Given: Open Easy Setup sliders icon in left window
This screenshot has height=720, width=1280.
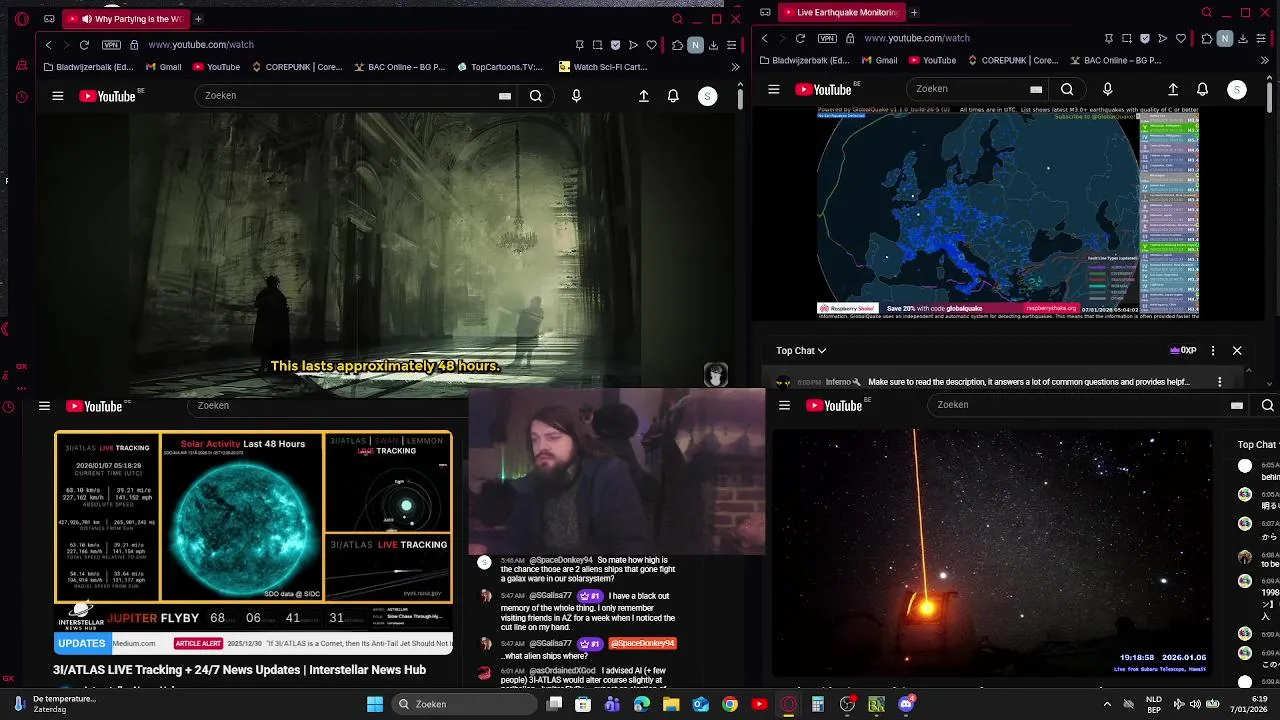Looking at the screenshot, I should click(x=731, y=45).
